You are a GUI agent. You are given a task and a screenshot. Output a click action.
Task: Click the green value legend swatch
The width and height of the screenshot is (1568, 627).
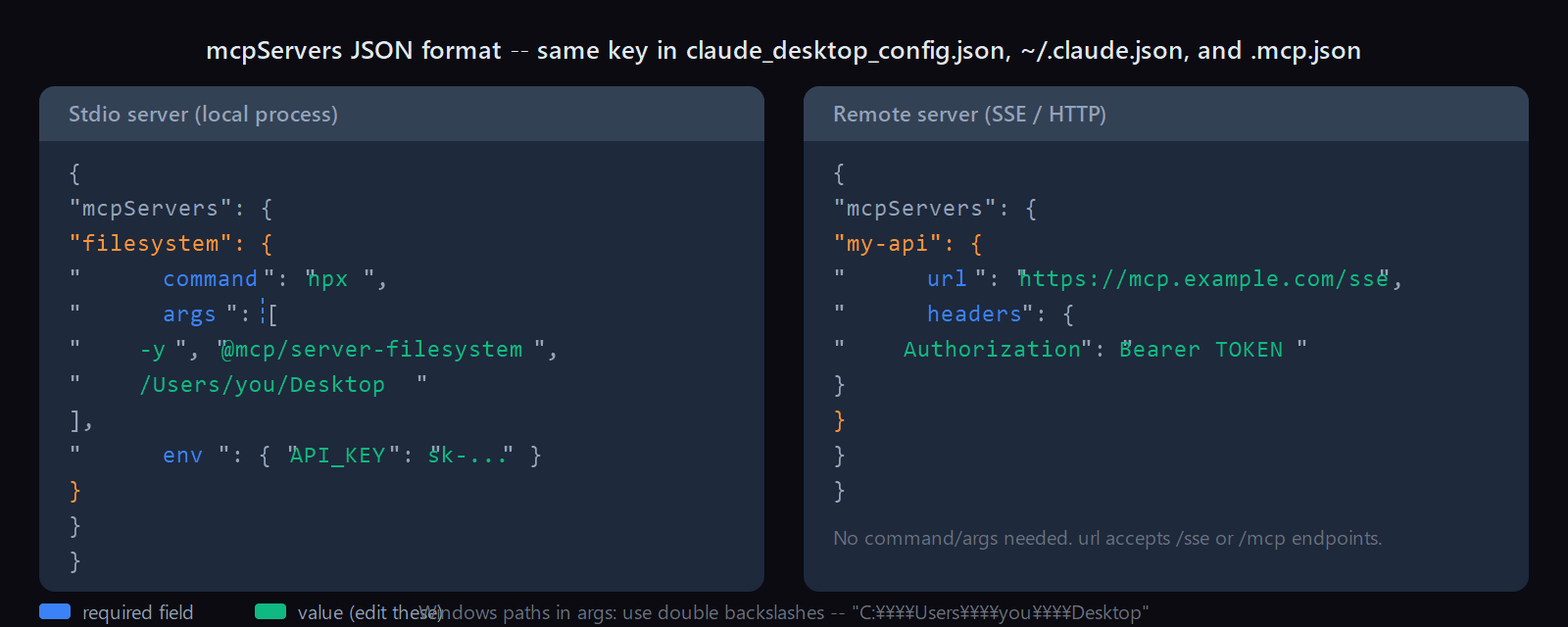[270, 611]
